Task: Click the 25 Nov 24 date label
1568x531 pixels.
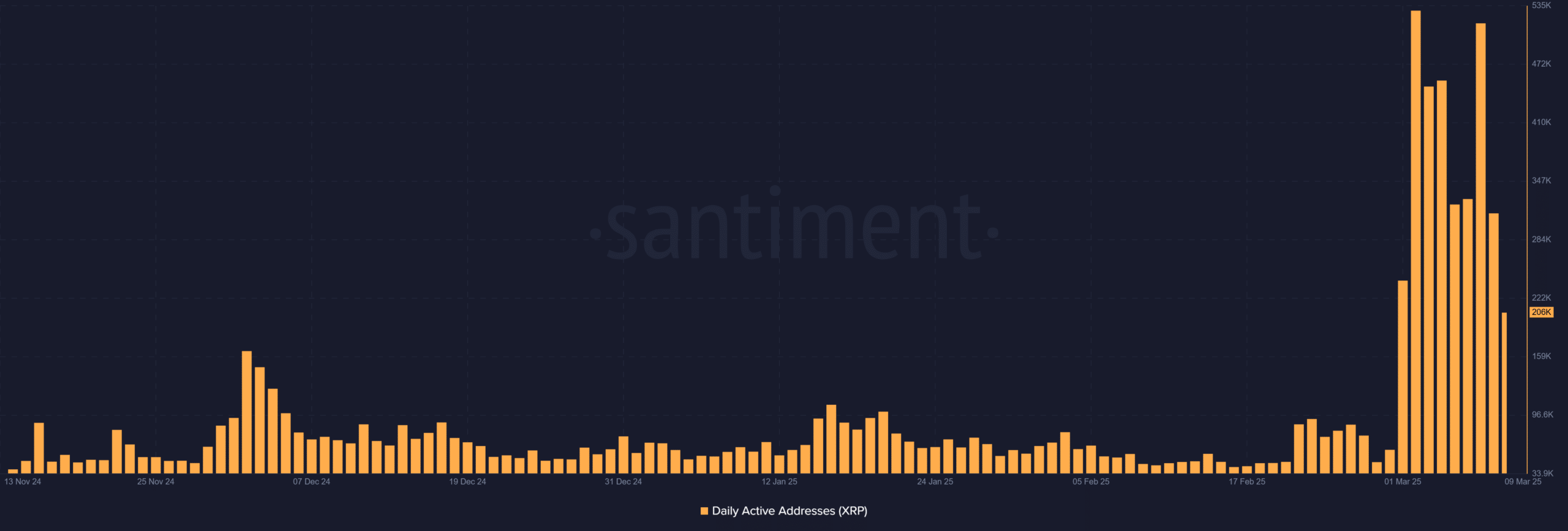Action: pyautogui.click(x=156, y=482)
